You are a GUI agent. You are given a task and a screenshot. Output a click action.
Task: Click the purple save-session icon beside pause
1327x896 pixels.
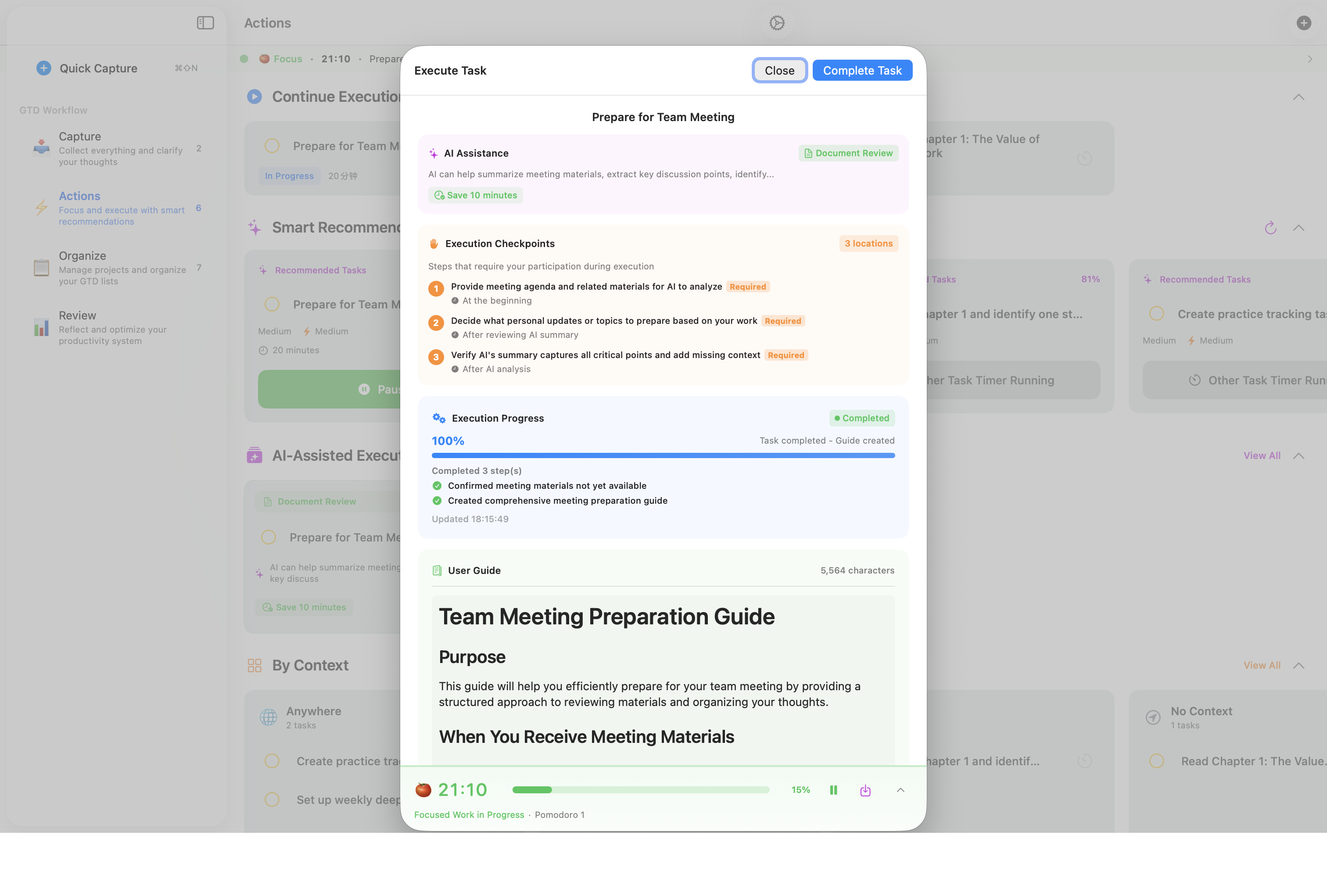865,790
